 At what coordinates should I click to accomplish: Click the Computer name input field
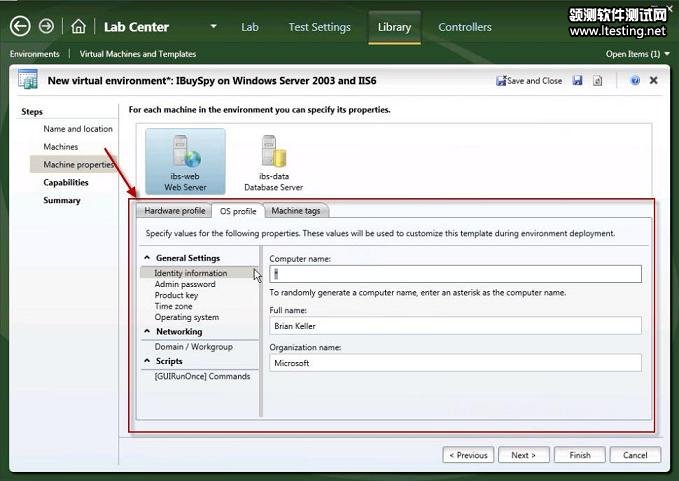pyautogui.click(x=455, y=274)
